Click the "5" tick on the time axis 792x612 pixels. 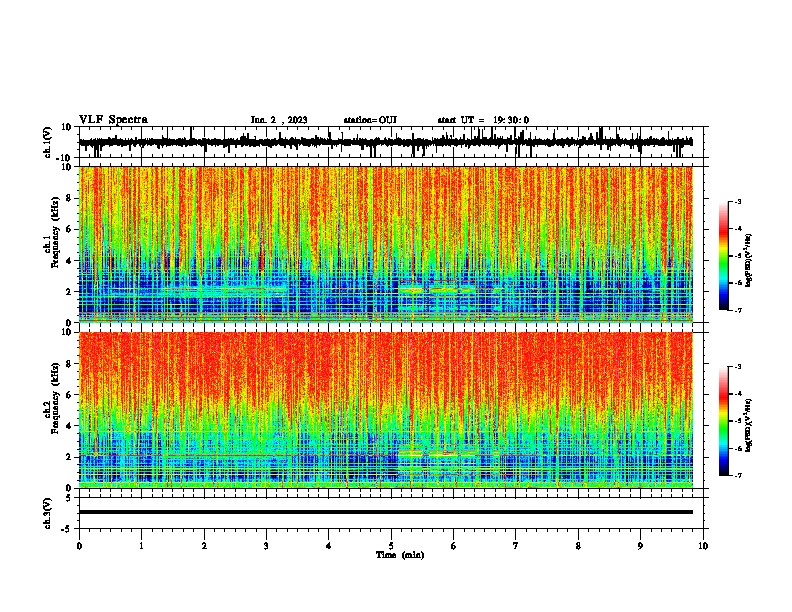tap(391, 546)
